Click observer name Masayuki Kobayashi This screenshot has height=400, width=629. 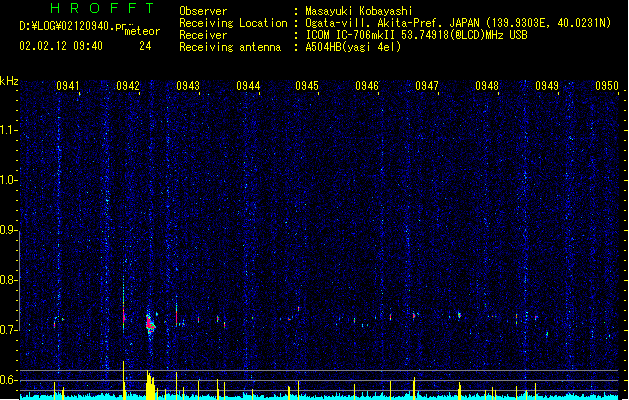pos(359,11)
